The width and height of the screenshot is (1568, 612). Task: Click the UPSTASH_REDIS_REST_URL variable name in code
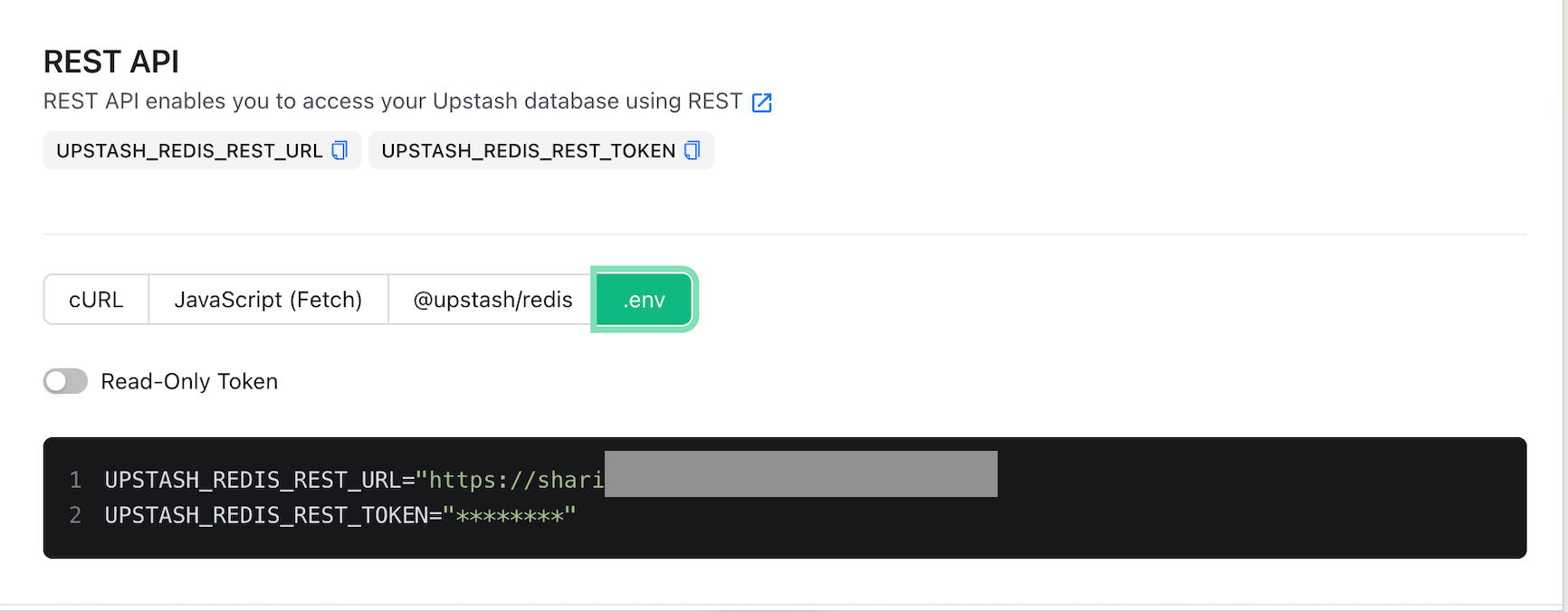pos(253,480)
